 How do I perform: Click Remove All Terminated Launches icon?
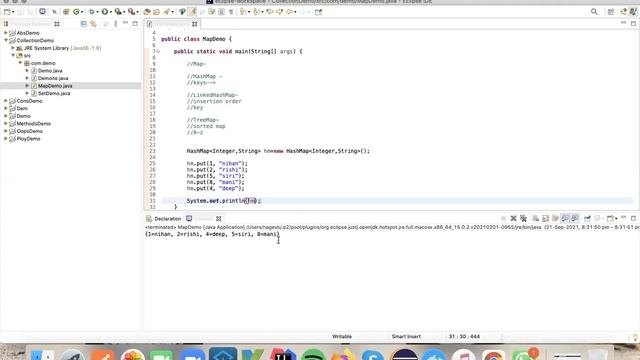523,218
